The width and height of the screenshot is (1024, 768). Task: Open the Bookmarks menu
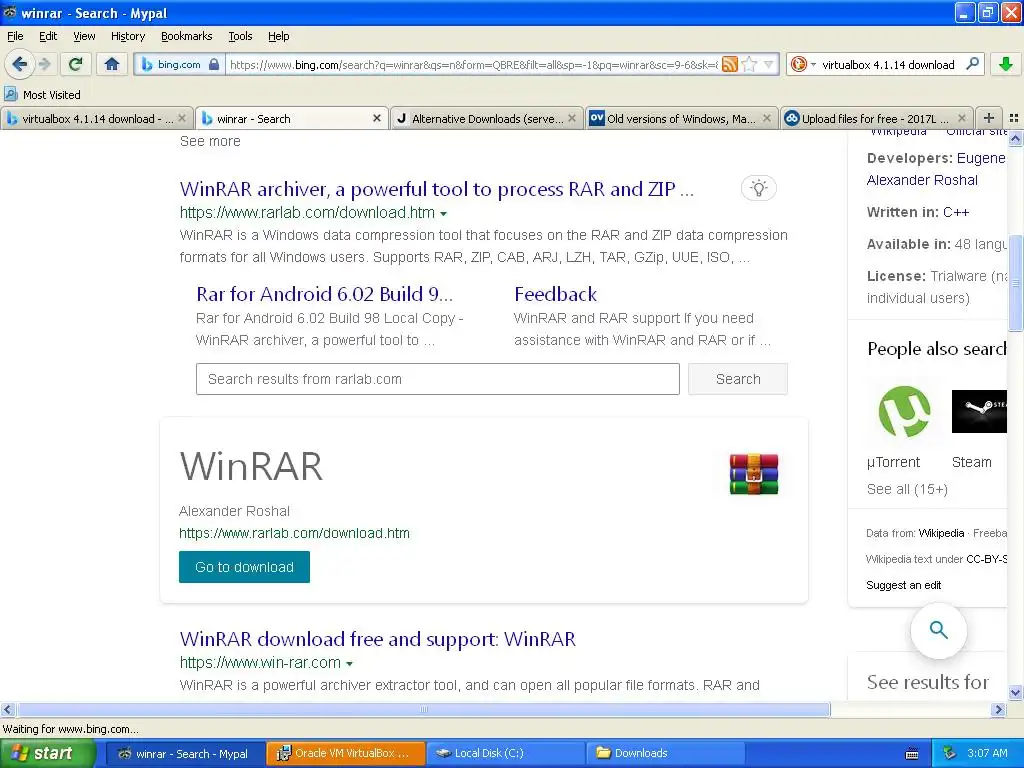[186, 36]
